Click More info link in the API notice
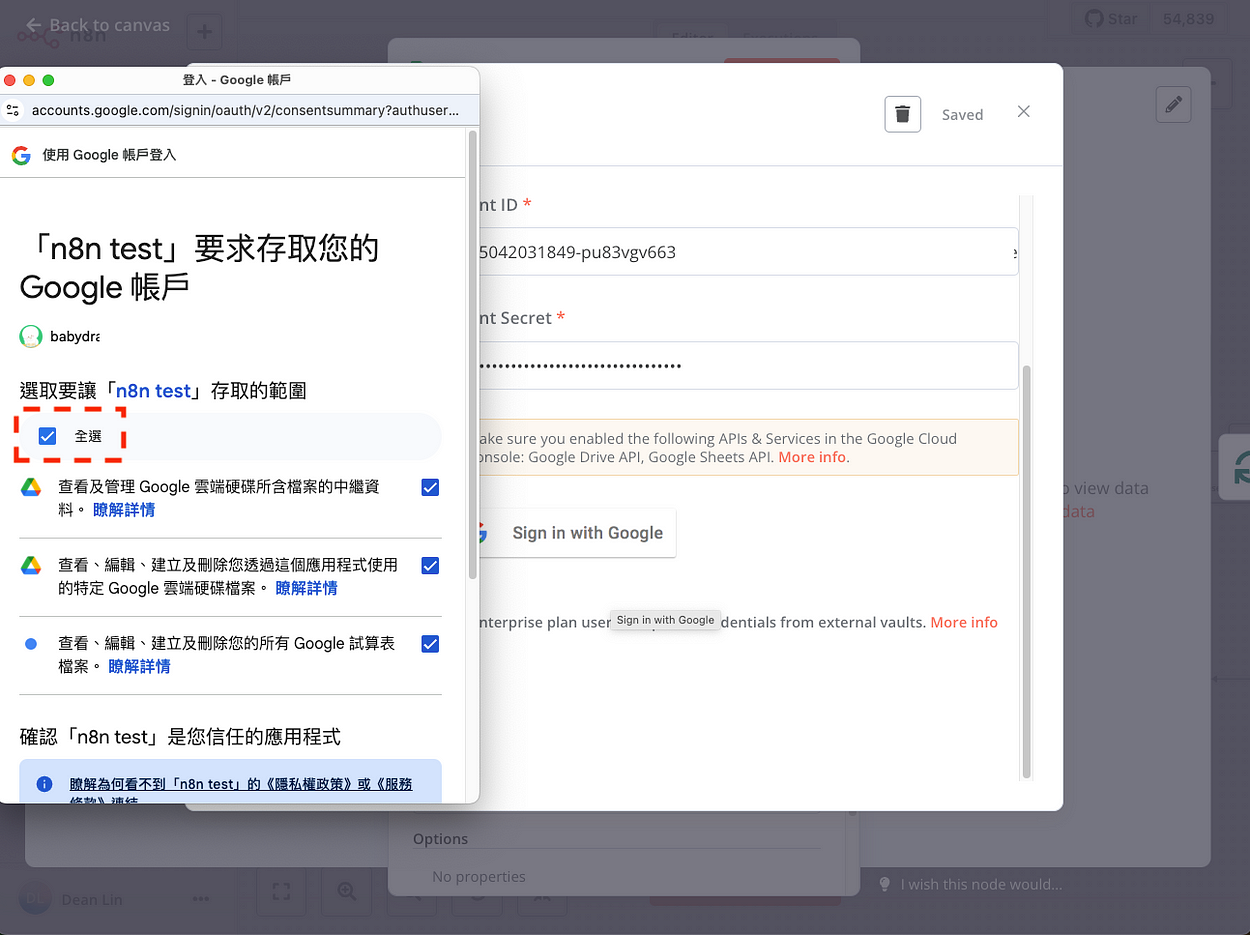The height and width of the screenshot is (935, 1250). click(812, 457)
